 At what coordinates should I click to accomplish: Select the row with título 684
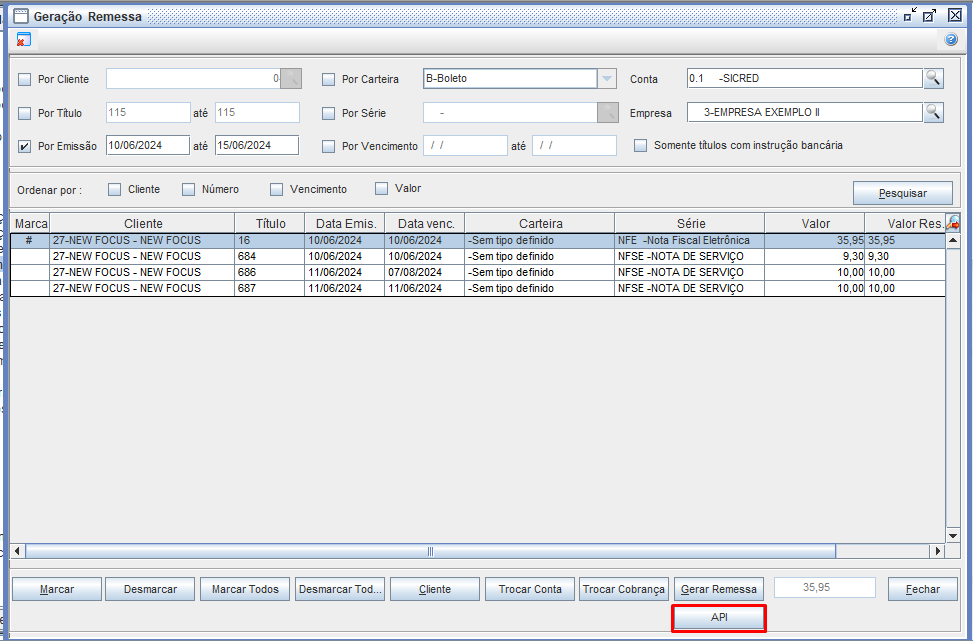pyautogui.click(x=478, y=256)
